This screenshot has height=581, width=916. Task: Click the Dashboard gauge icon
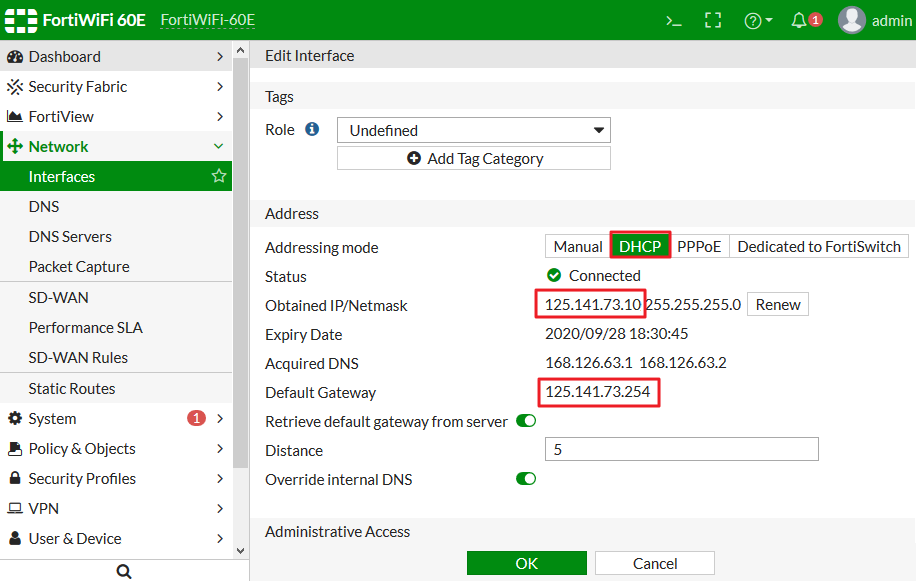pyautogui.click(x=15, y=57)
